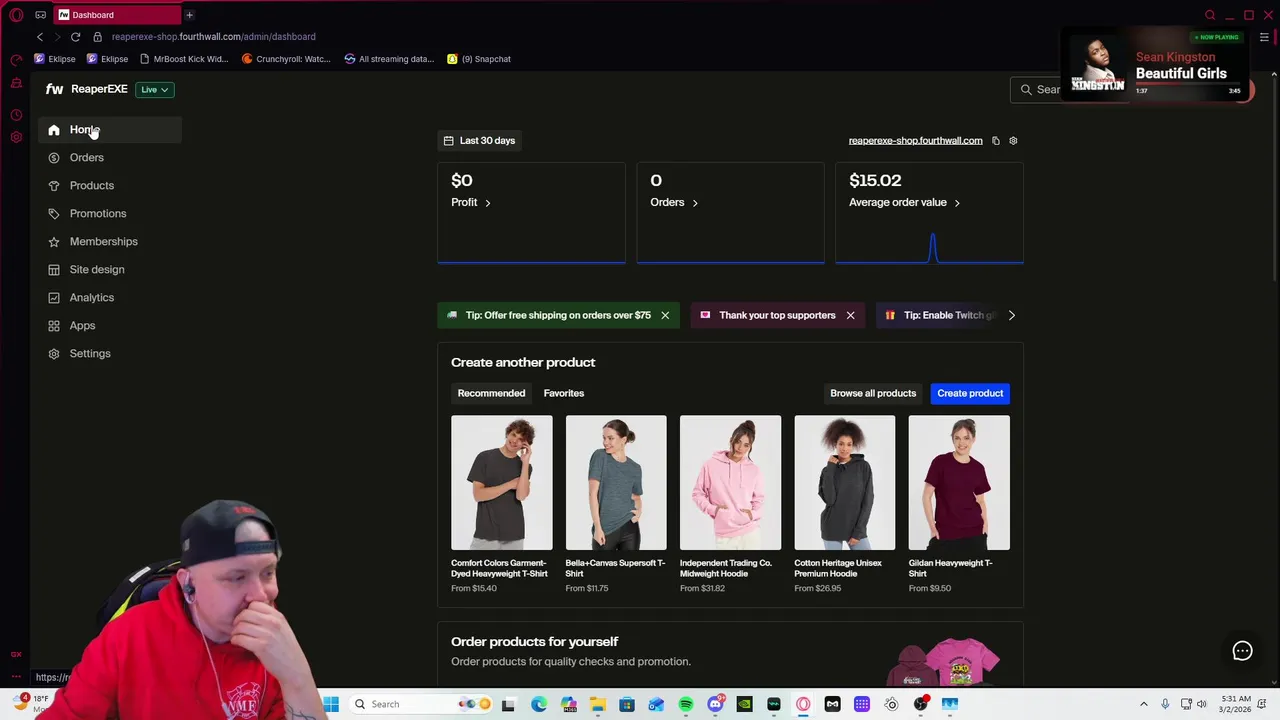The height and width of the screenshot is (720, 1280).
Task: Click the blue Create product button
Action: tap(970, 393)
